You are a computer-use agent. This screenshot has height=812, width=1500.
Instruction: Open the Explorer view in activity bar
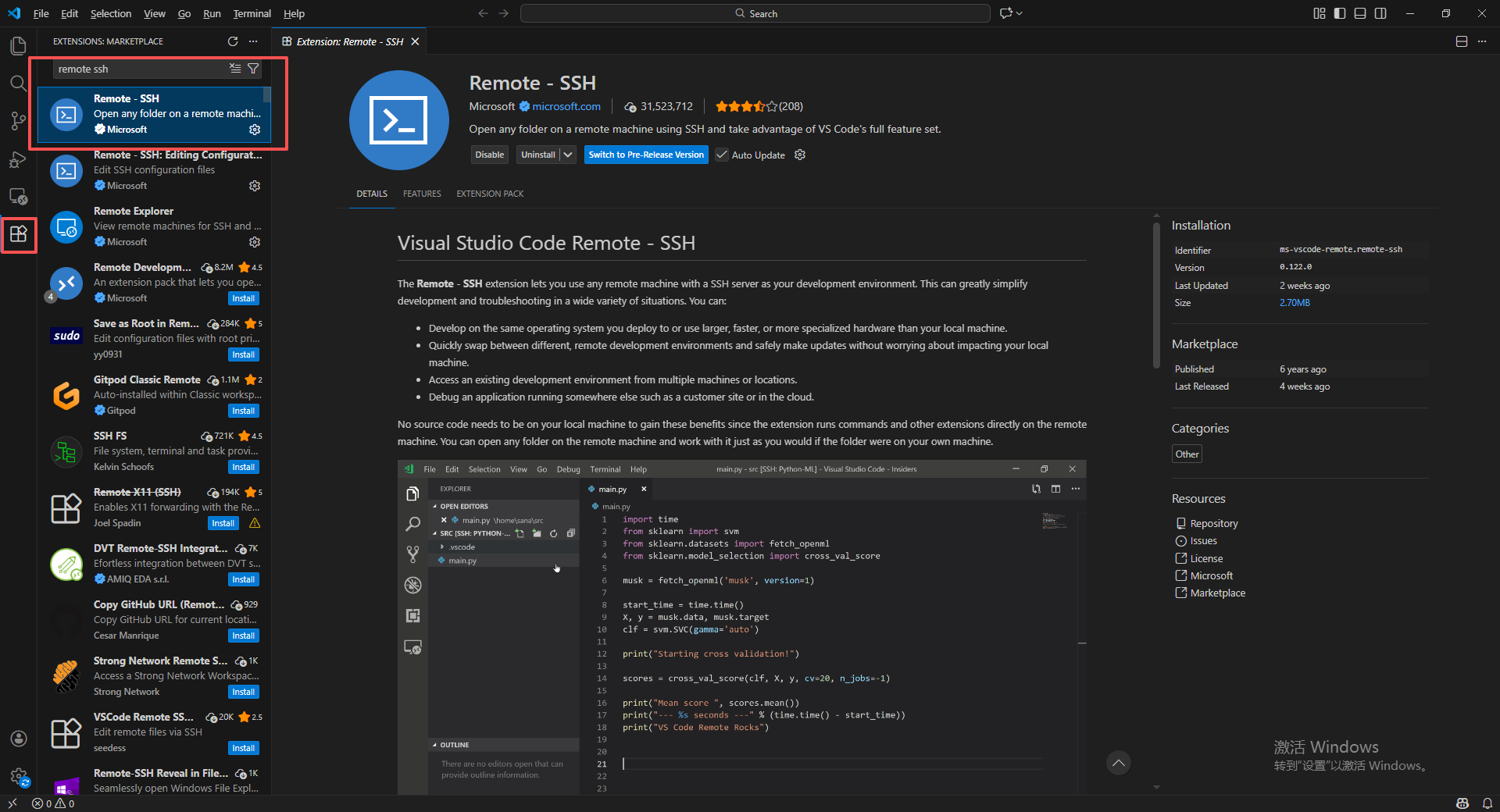click(x=18, y=46)
